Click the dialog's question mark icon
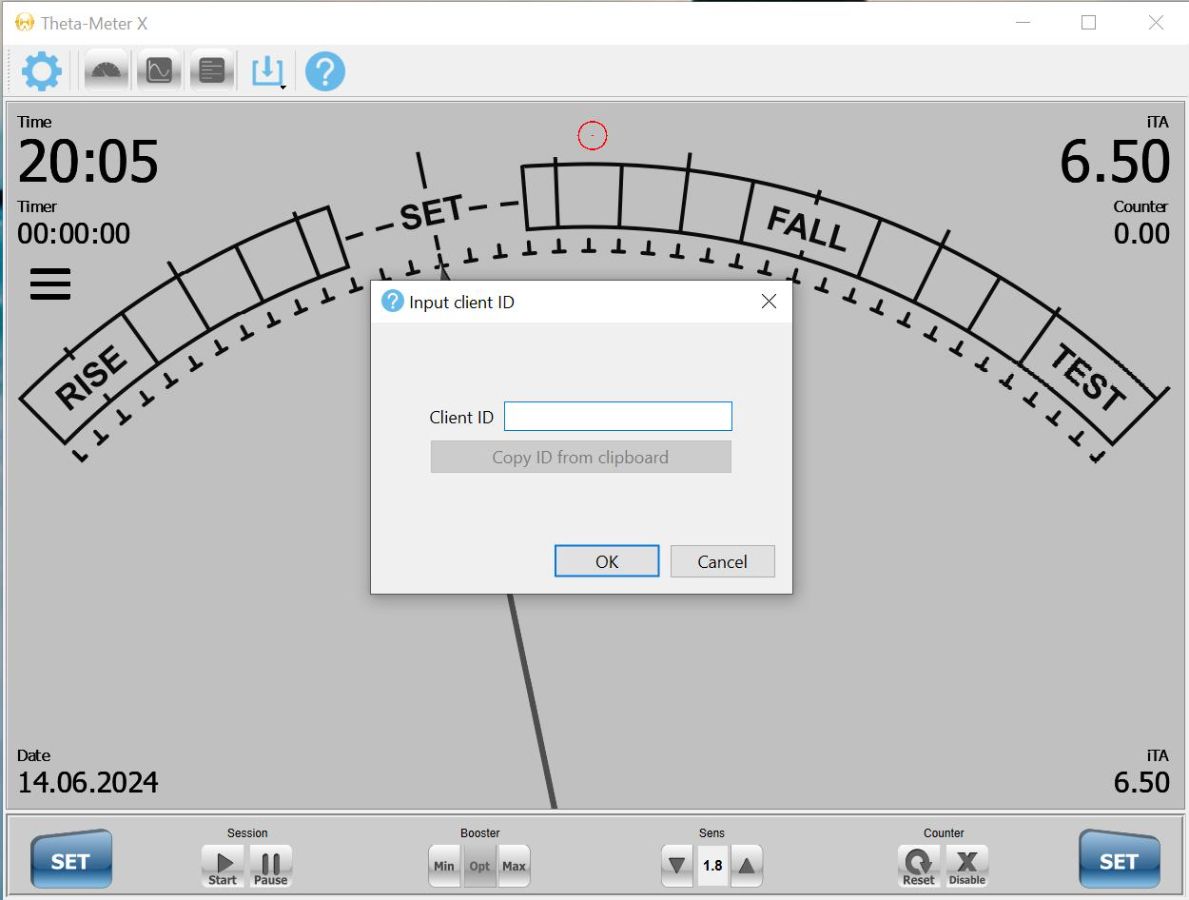 [x=392, y=301]
